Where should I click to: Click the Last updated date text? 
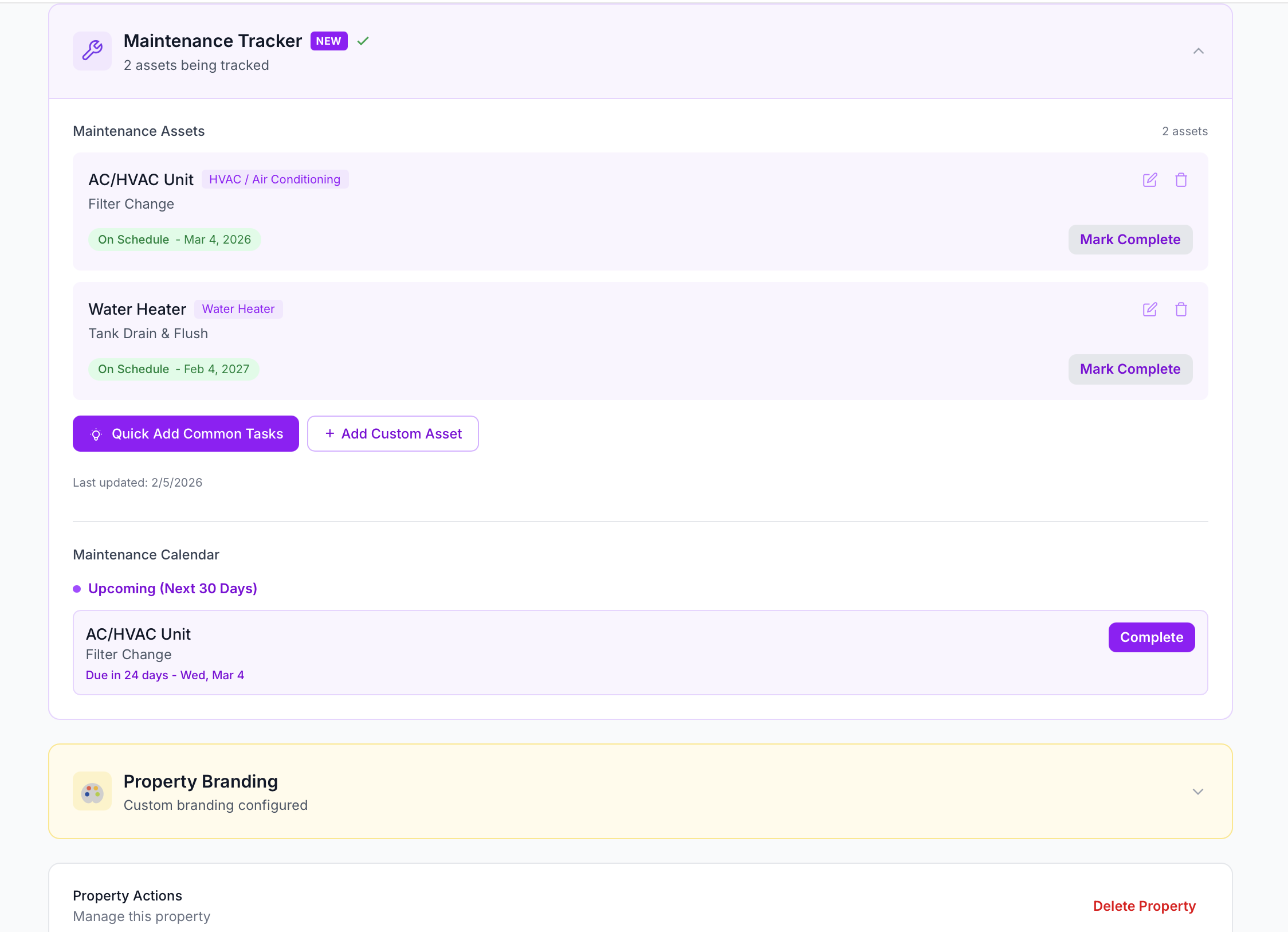[x=138, y=482]
